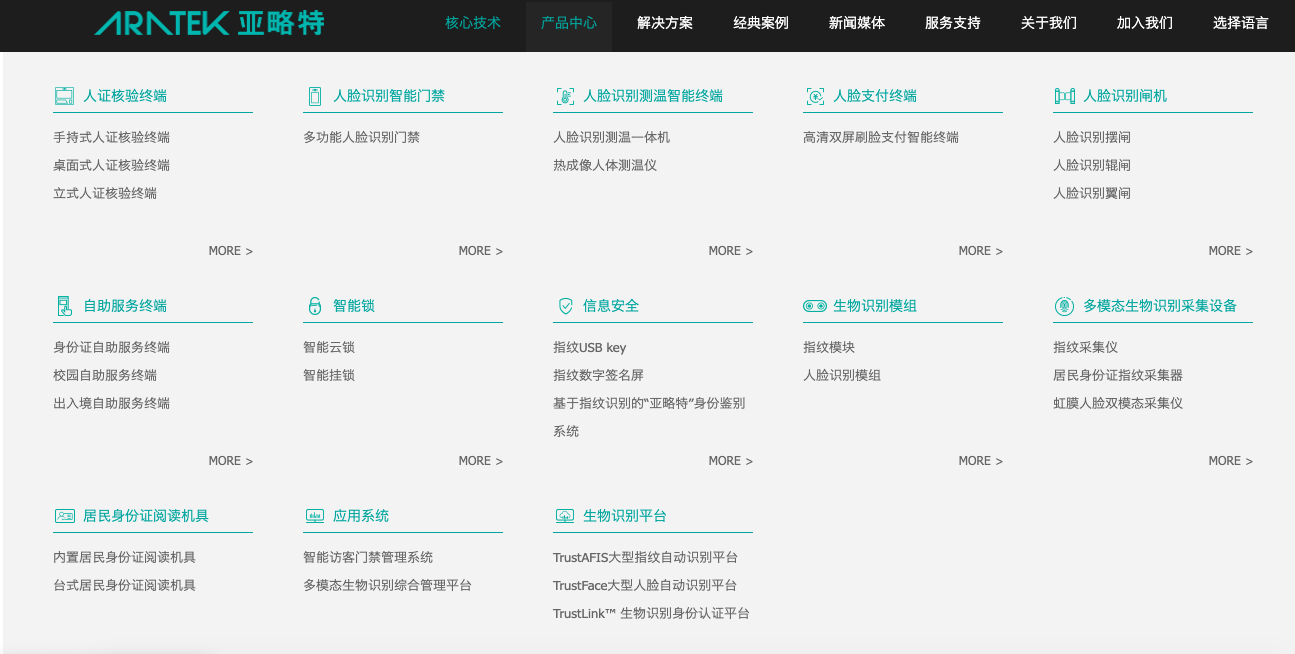
Task: Open 立式人证核验终端 link
Action: (105, 193)
